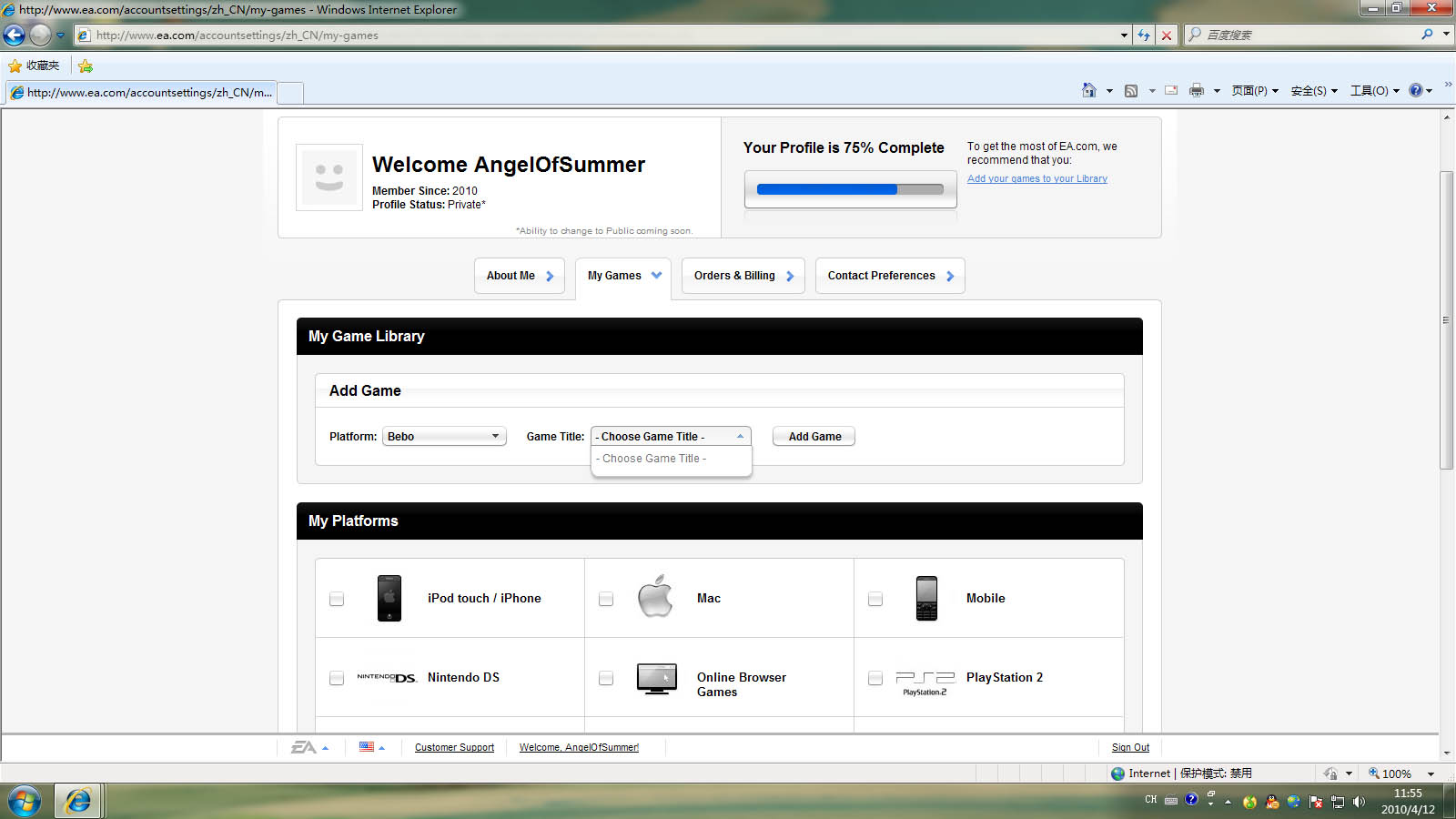Check the iPod touch / iPhone checkbox
1456x819 pixels.
(337, 599)
